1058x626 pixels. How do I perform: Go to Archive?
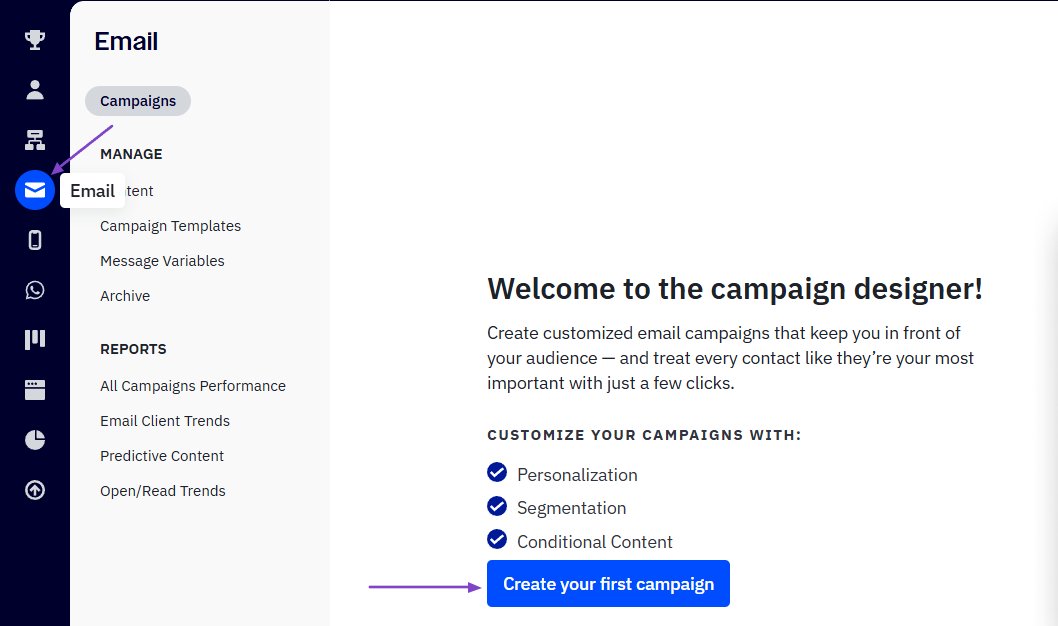click(x=125, y=296)
